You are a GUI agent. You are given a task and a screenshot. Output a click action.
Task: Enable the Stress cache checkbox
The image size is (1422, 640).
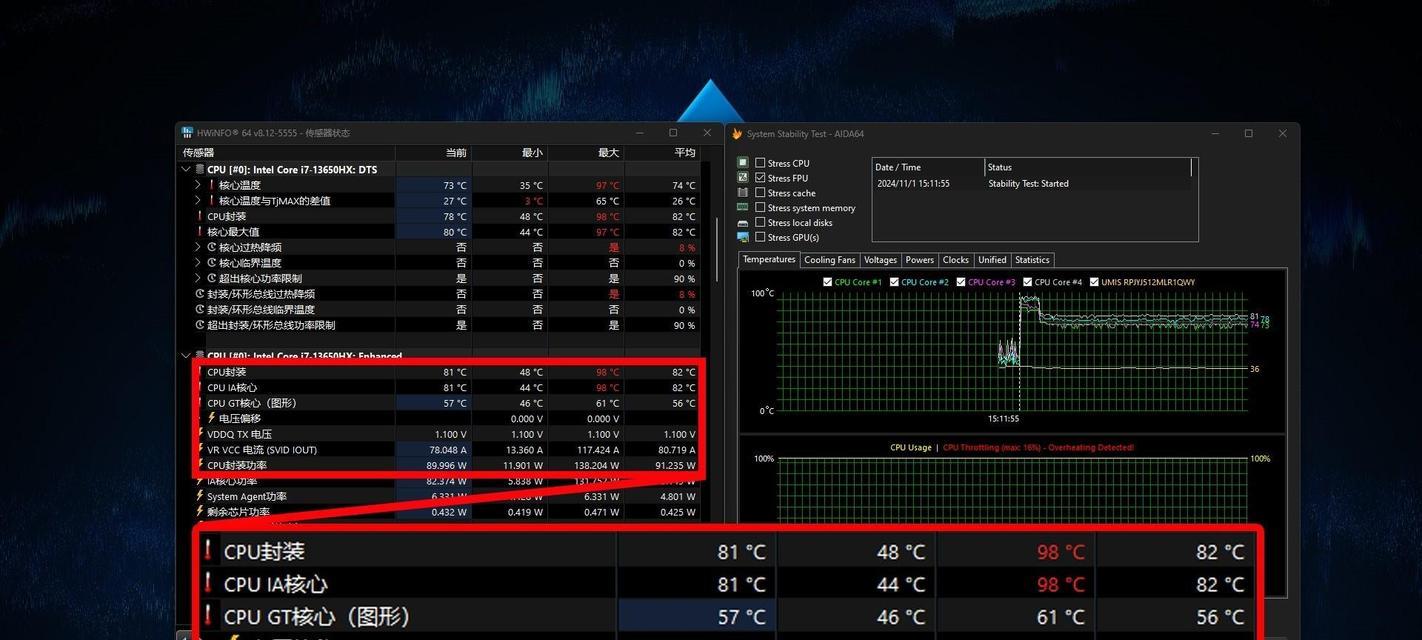(x=760, y=192)
